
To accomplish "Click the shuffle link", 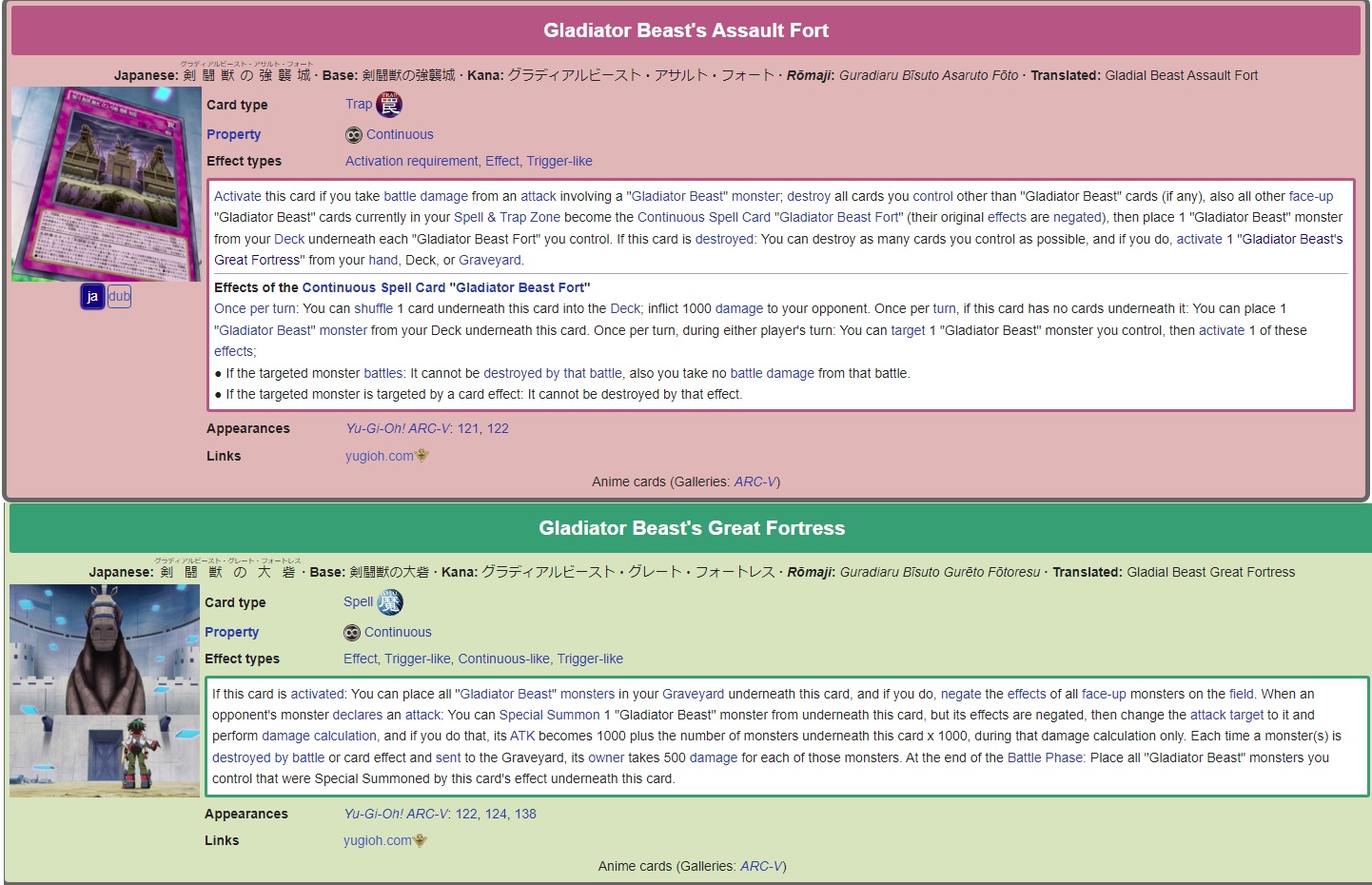I will click(373, 309).
